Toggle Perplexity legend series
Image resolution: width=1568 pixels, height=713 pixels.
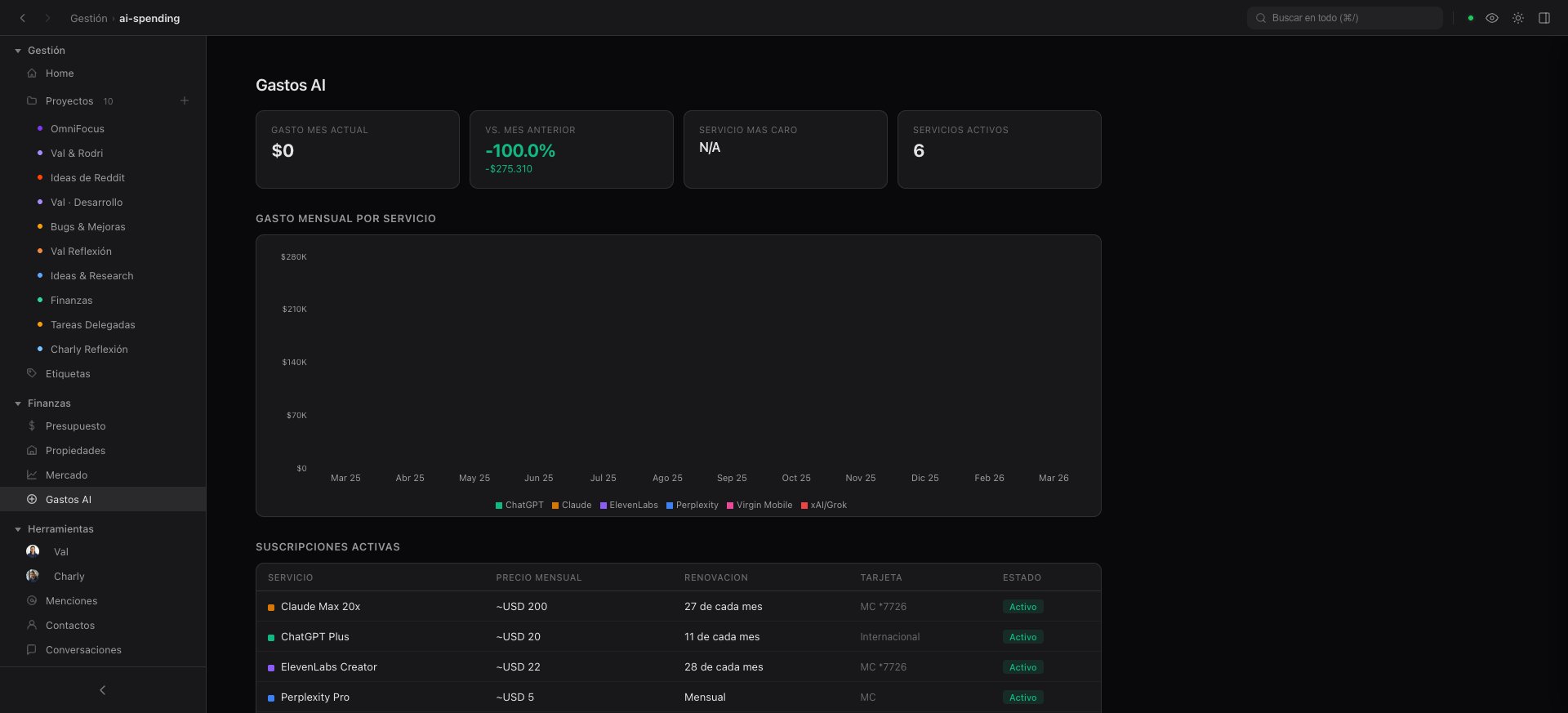(x=693, y=505)
